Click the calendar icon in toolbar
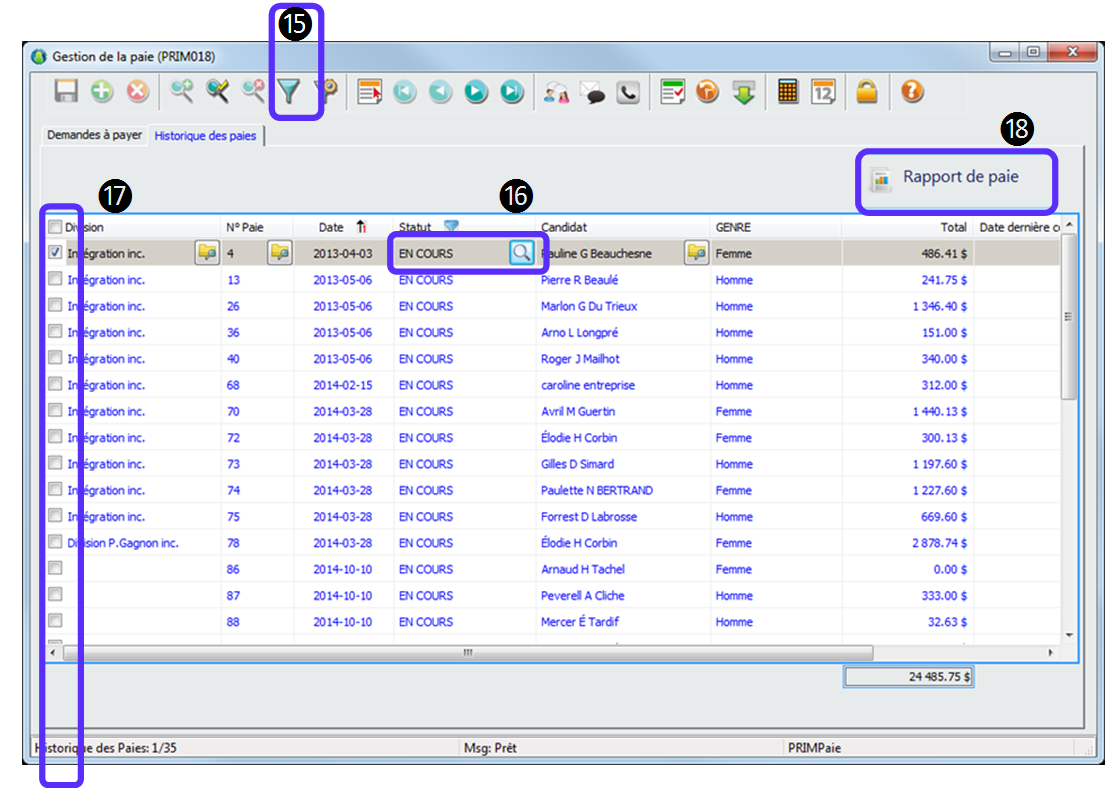 click(x=823, y=93)
